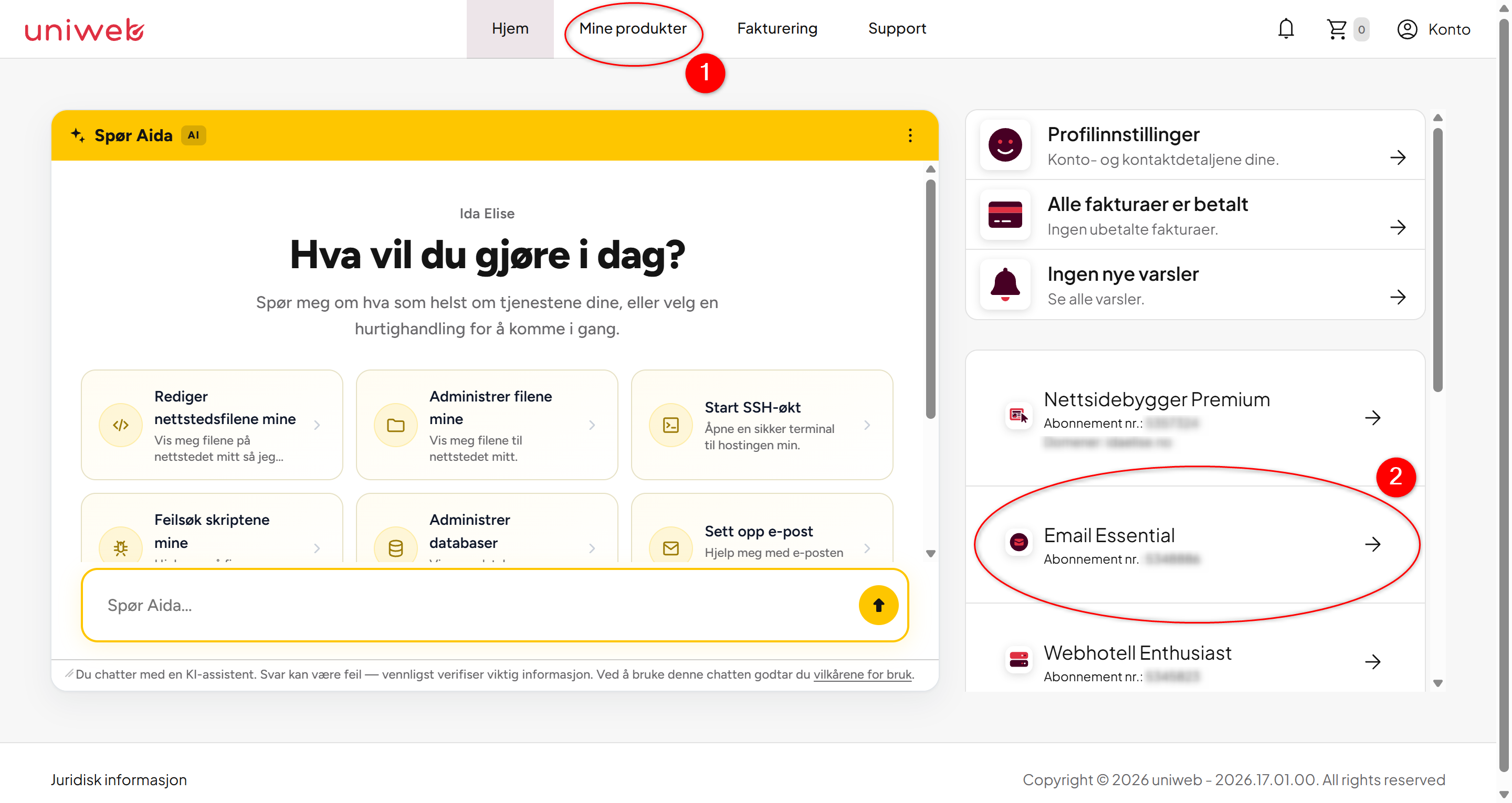The image size is (1512, 803).
Task: Click the Nettsidebygger Premium product icon
Action: coord(1018,417)
